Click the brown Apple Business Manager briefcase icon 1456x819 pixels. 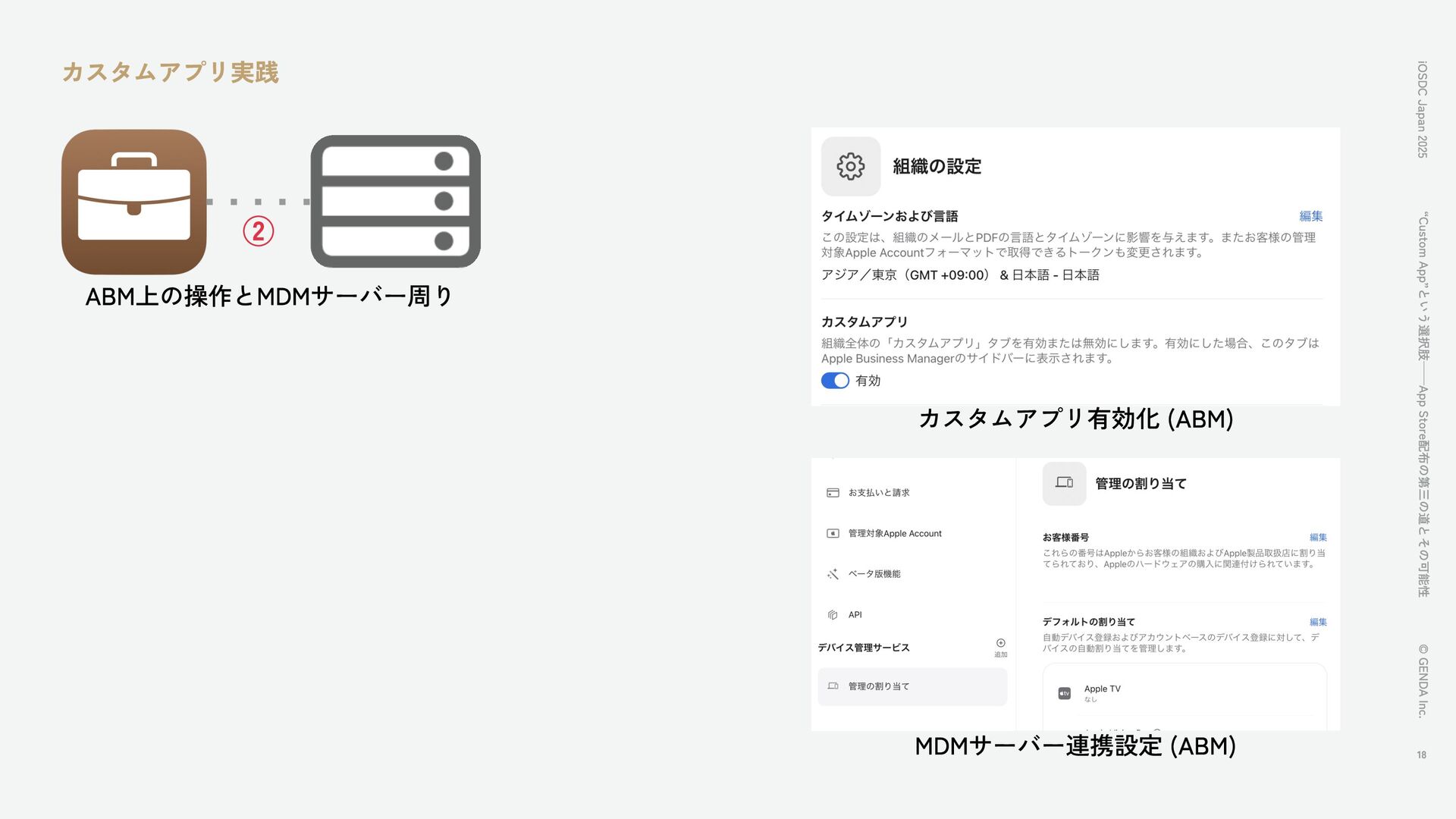134,202
